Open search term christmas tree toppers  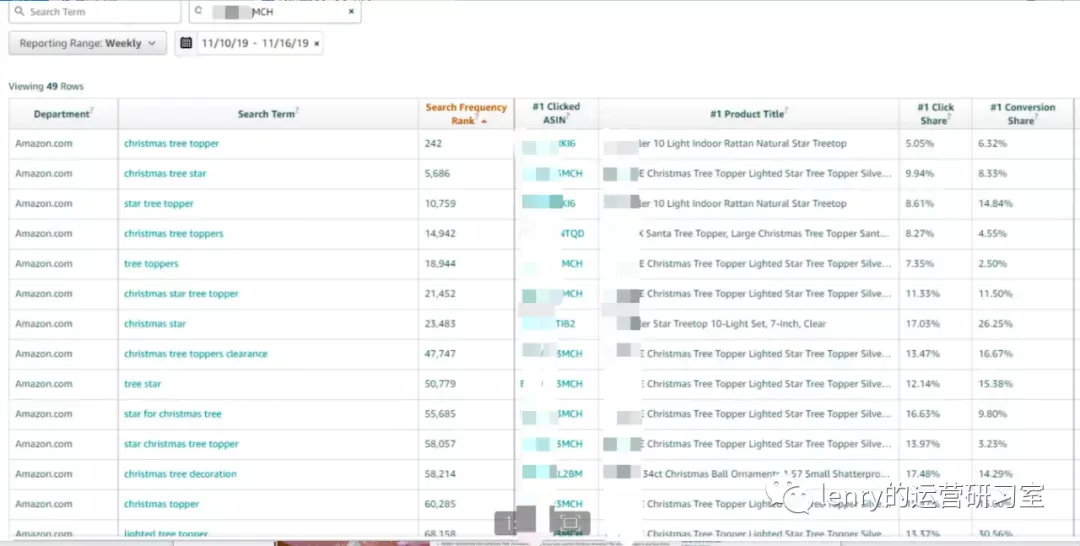click(174, 233)
